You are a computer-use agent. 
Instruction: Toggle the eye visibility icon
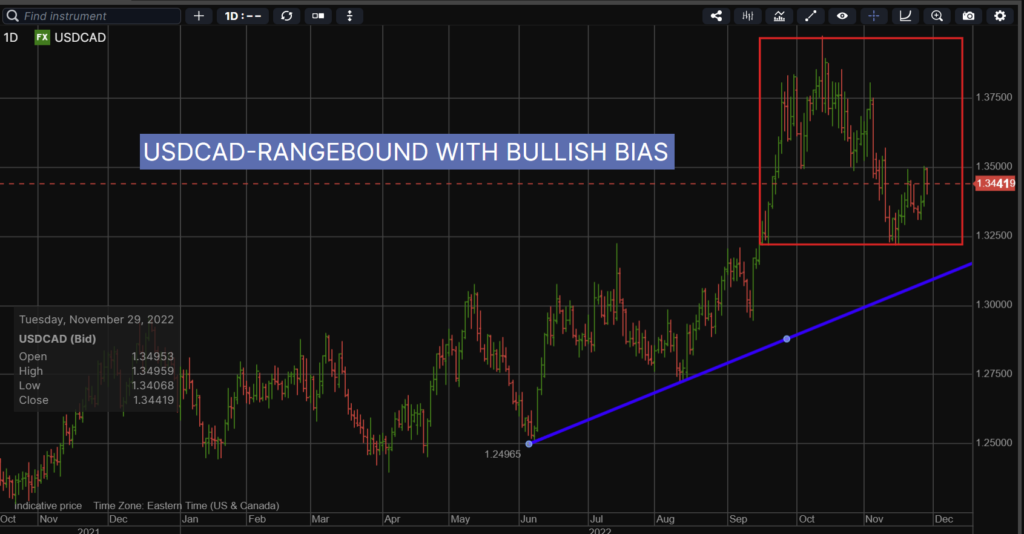[x=842, y=16]
